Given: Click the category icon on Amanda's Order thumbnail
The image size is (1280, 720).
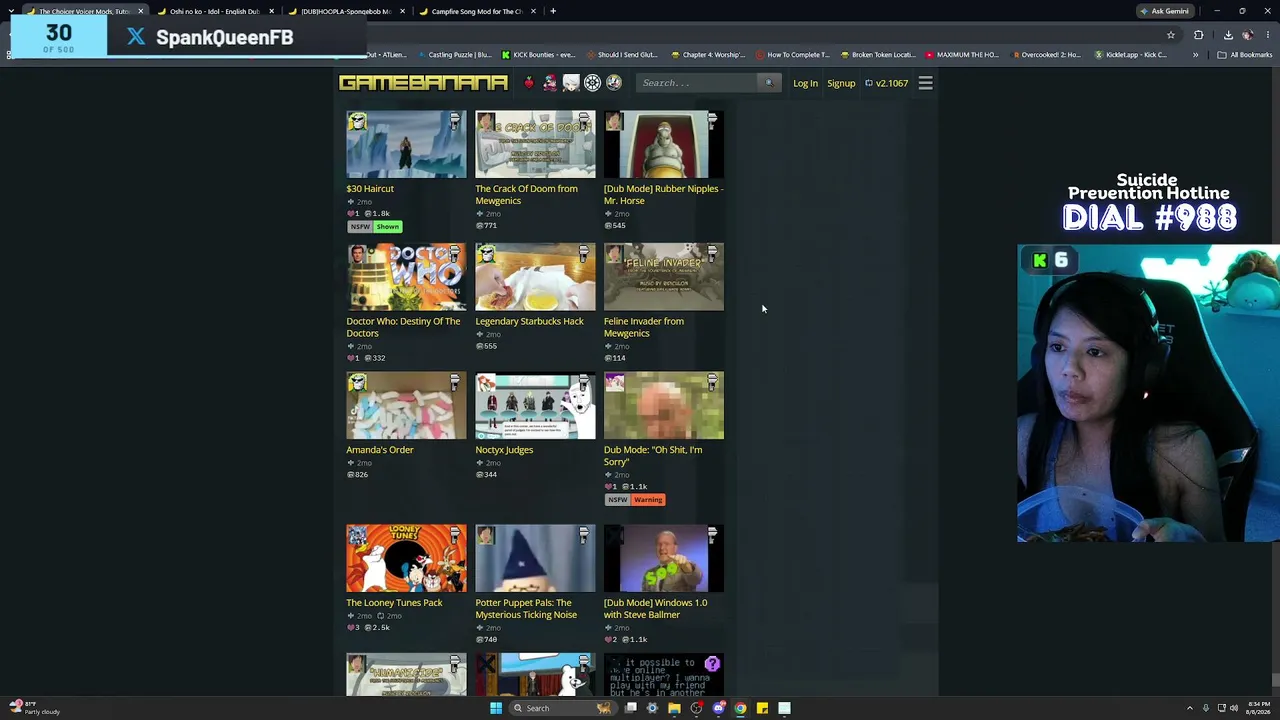Looking at the screenshot, I should pos(455,382).
